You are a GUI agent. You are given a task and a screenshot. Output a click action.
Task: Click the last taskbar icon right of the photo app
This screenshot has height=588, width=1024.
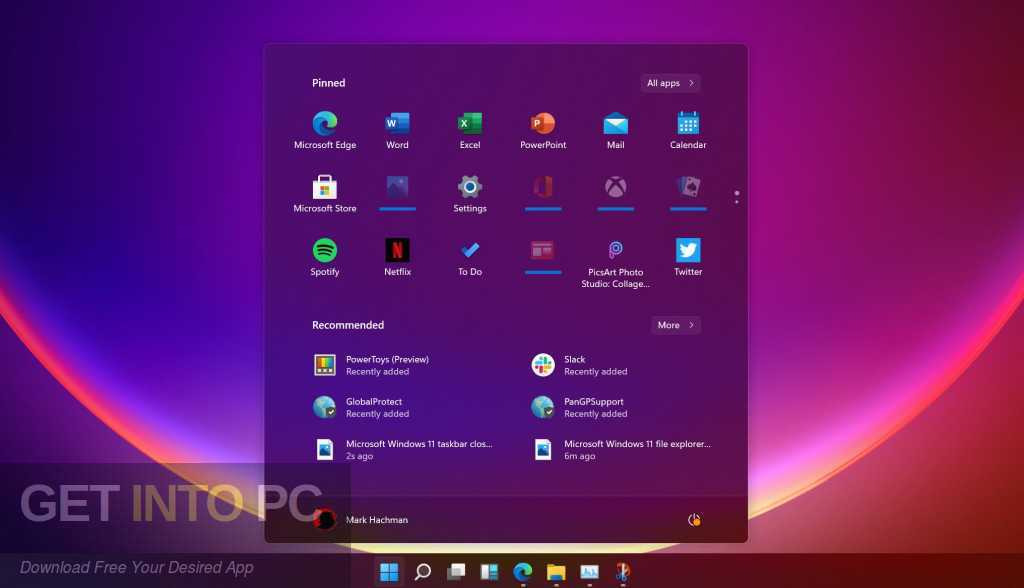pyautogui.click(x=622, y=572)
